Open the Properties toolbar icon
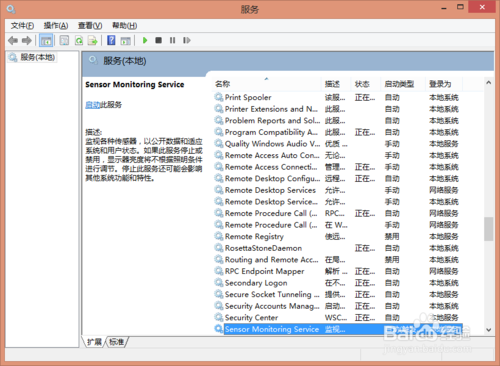Image resolution: width=500 pixels, height=366 pixels. pyautogui.click(x=64, y=41)
